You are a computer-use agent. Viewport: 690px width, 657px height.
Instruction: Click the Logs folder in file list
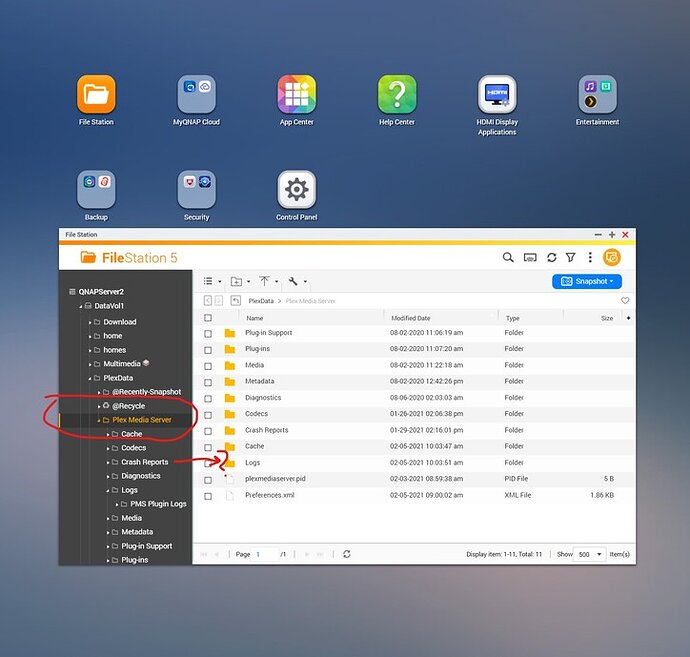[x=253, y=462]
